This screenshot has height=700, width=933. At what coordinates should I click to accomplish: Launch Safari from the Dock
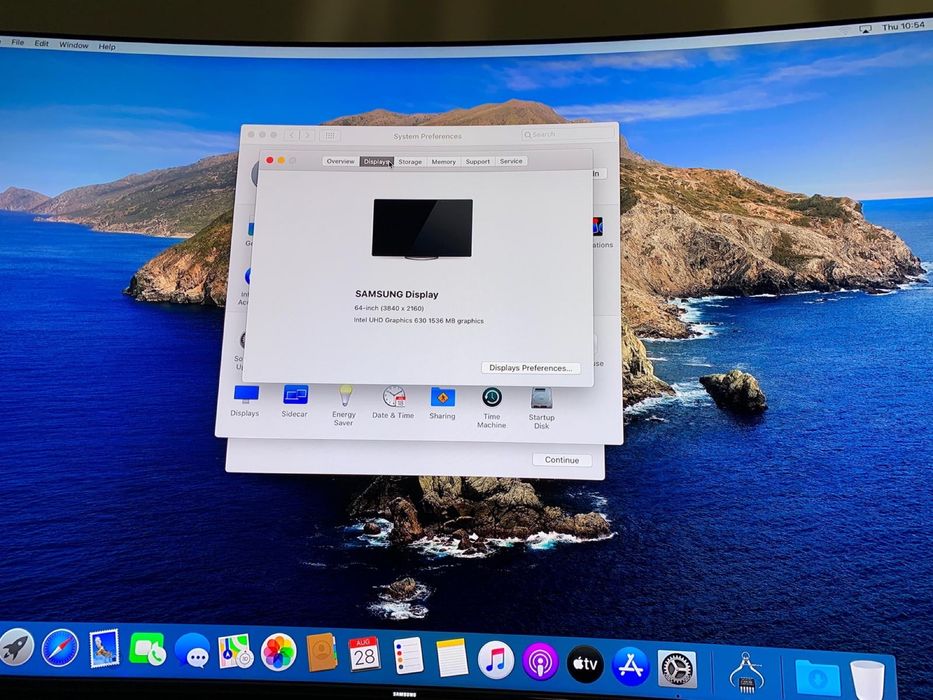tap(60, 648)
